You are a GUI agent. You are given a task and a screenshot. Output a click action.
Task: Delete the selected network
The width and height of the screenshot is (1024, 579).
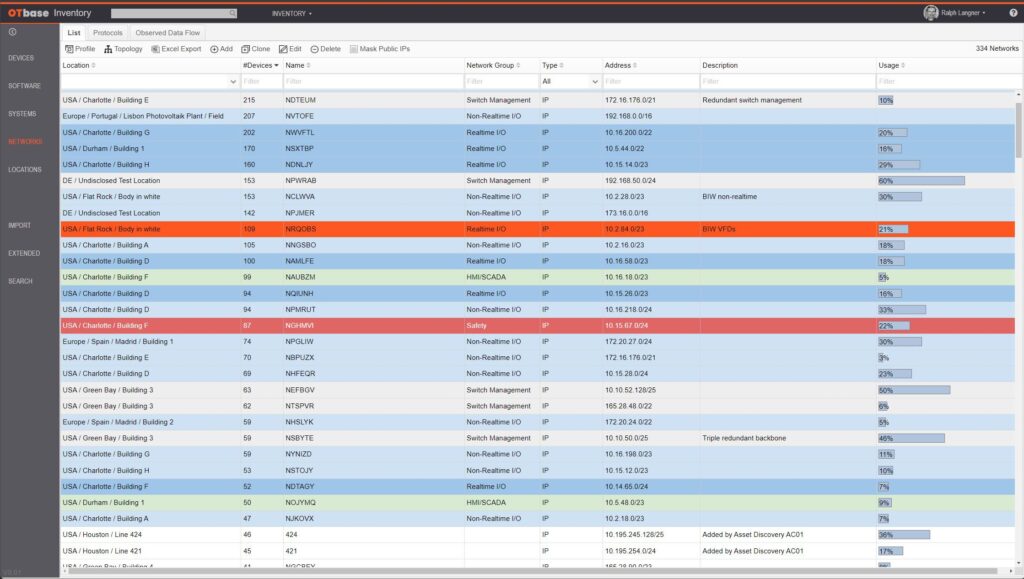pyautogui.click(x=325, y=49)
